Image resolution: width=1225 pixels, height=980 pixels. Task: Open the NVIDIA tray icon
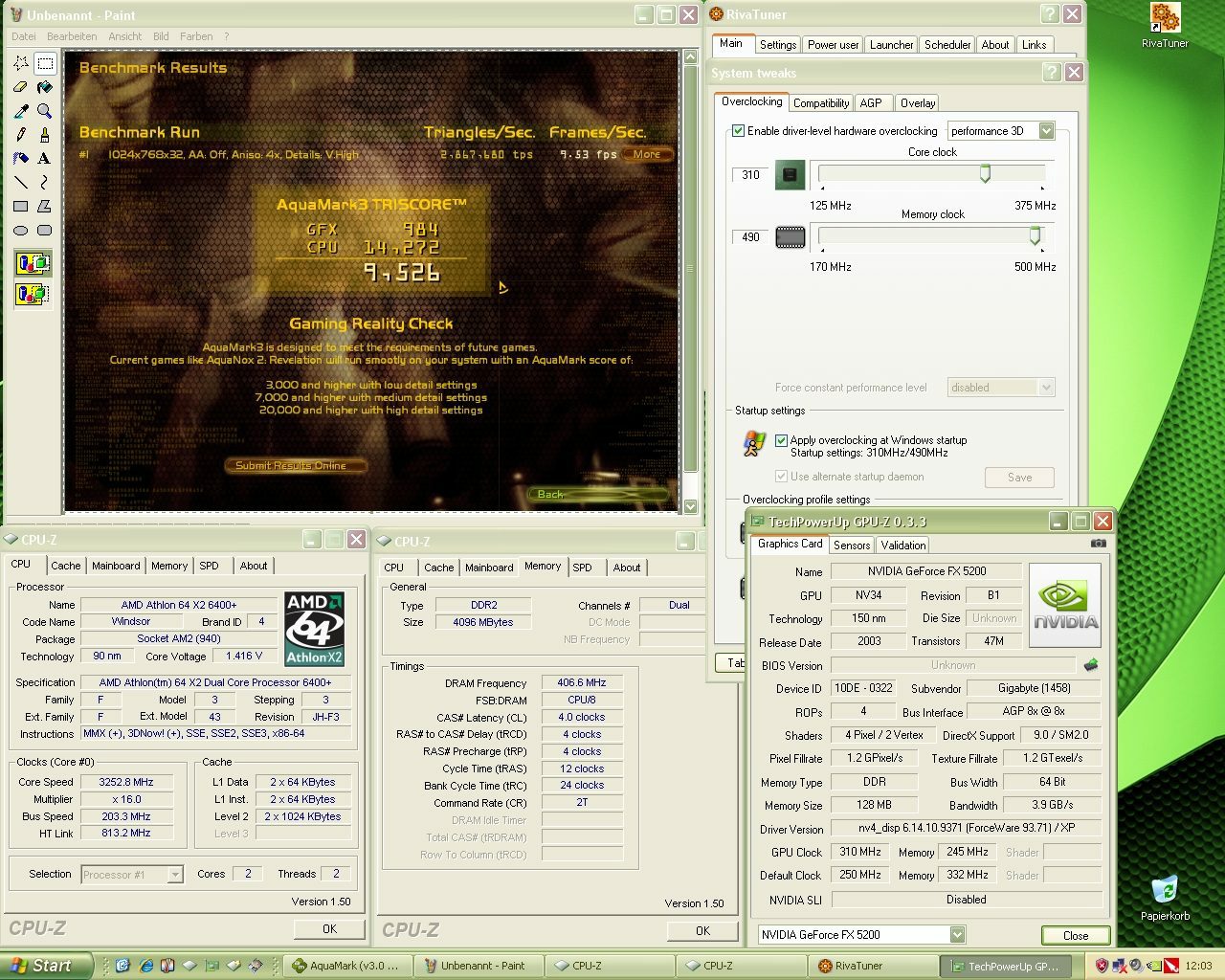[x=1154, y=966]
